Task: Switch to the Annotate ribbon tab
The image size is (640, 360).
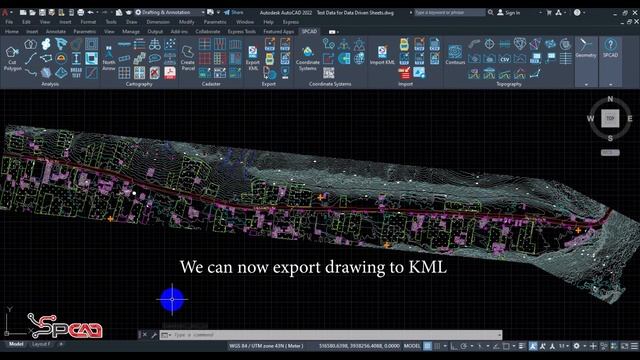Action: 56,31
